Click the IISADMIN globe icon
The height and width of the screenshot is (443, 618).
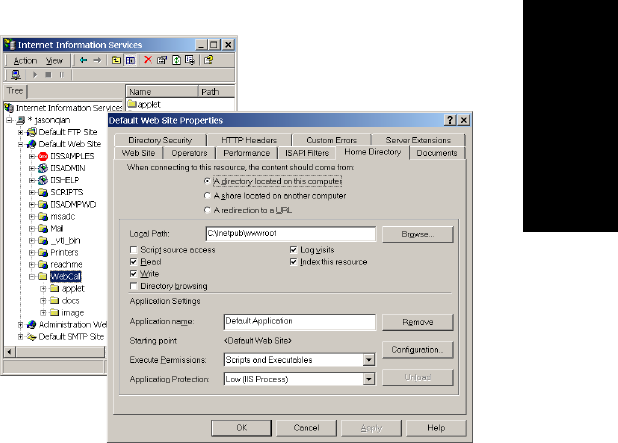[x=43, y=168]
